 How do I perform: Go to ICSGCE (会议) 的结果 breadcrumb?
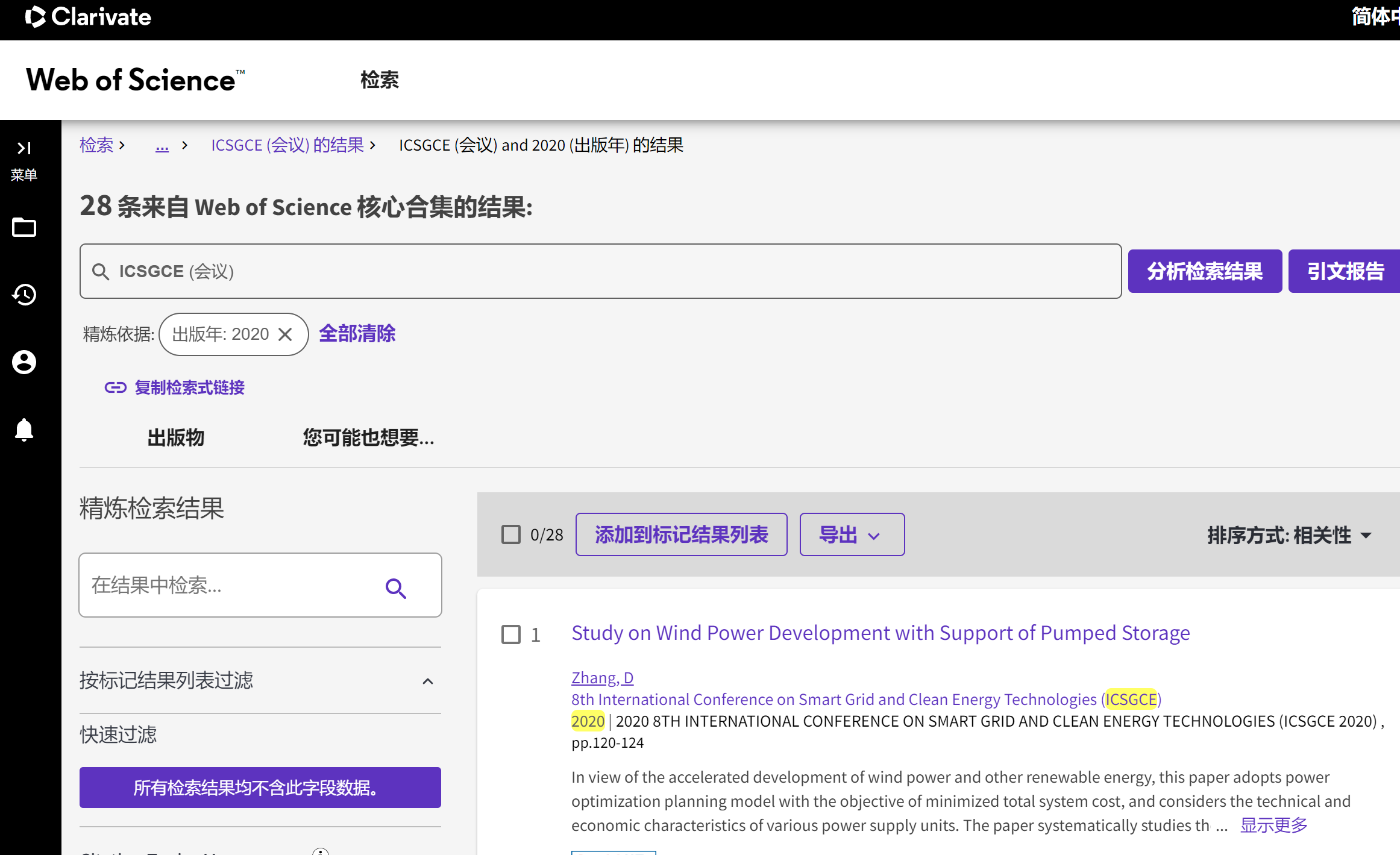pyautogui.click(x=287, y=145)
